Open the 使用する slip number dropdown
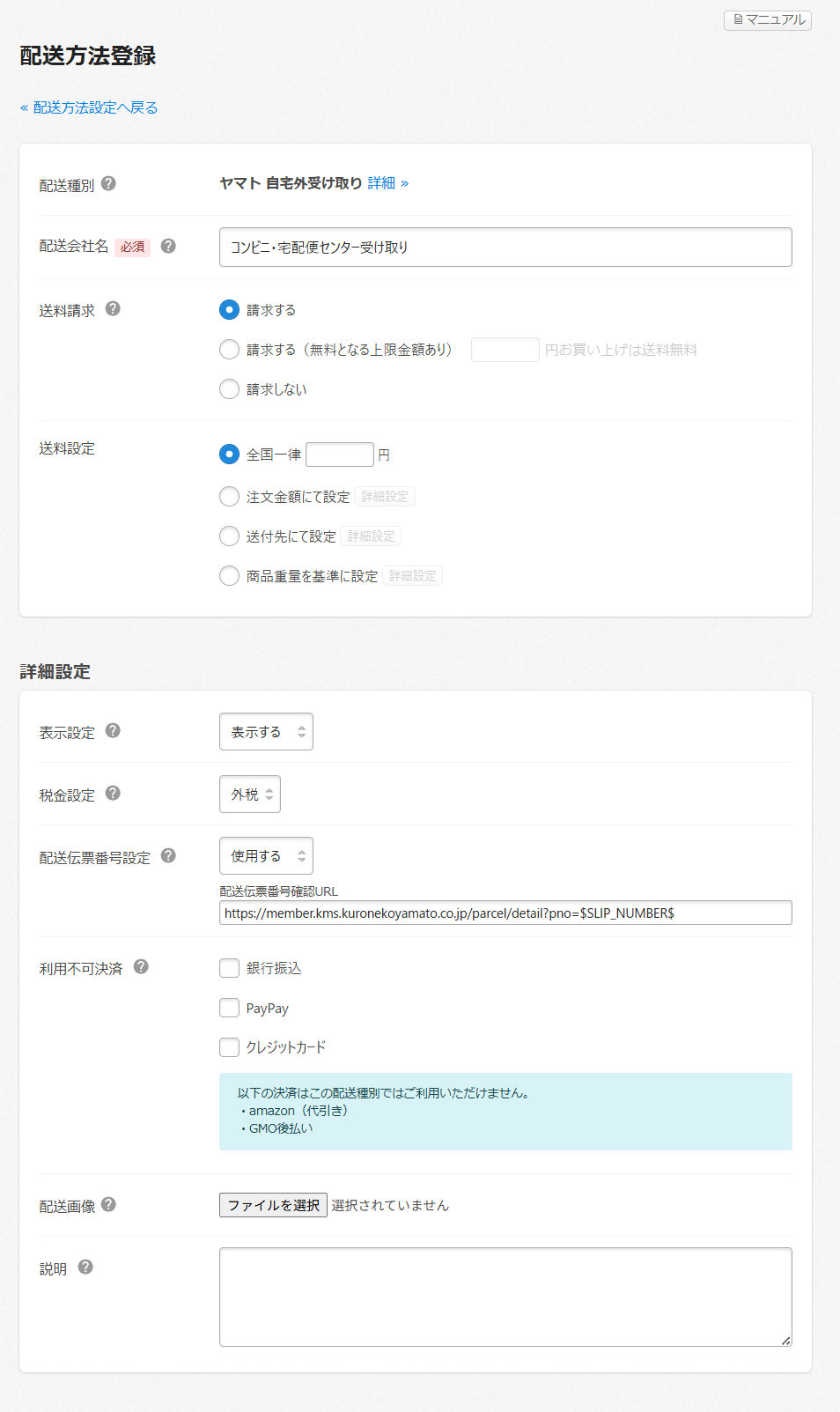The image size is (840, 1412). tap(266, 856)
